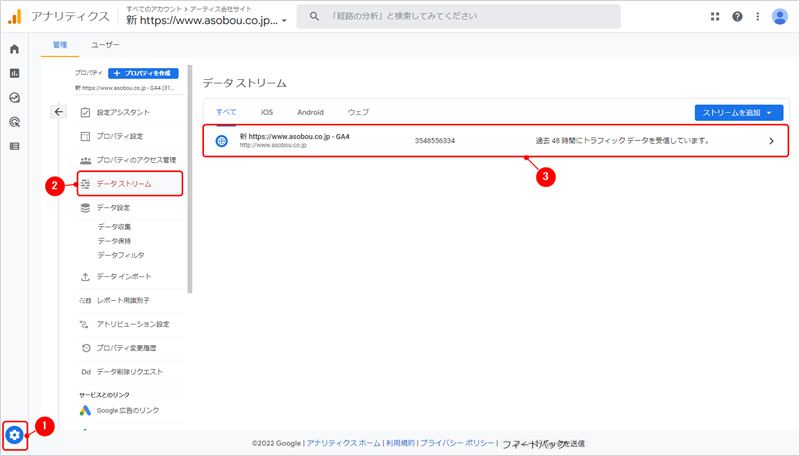
Task: Select the すべて stream filter tab
Action: coord(226,112)
